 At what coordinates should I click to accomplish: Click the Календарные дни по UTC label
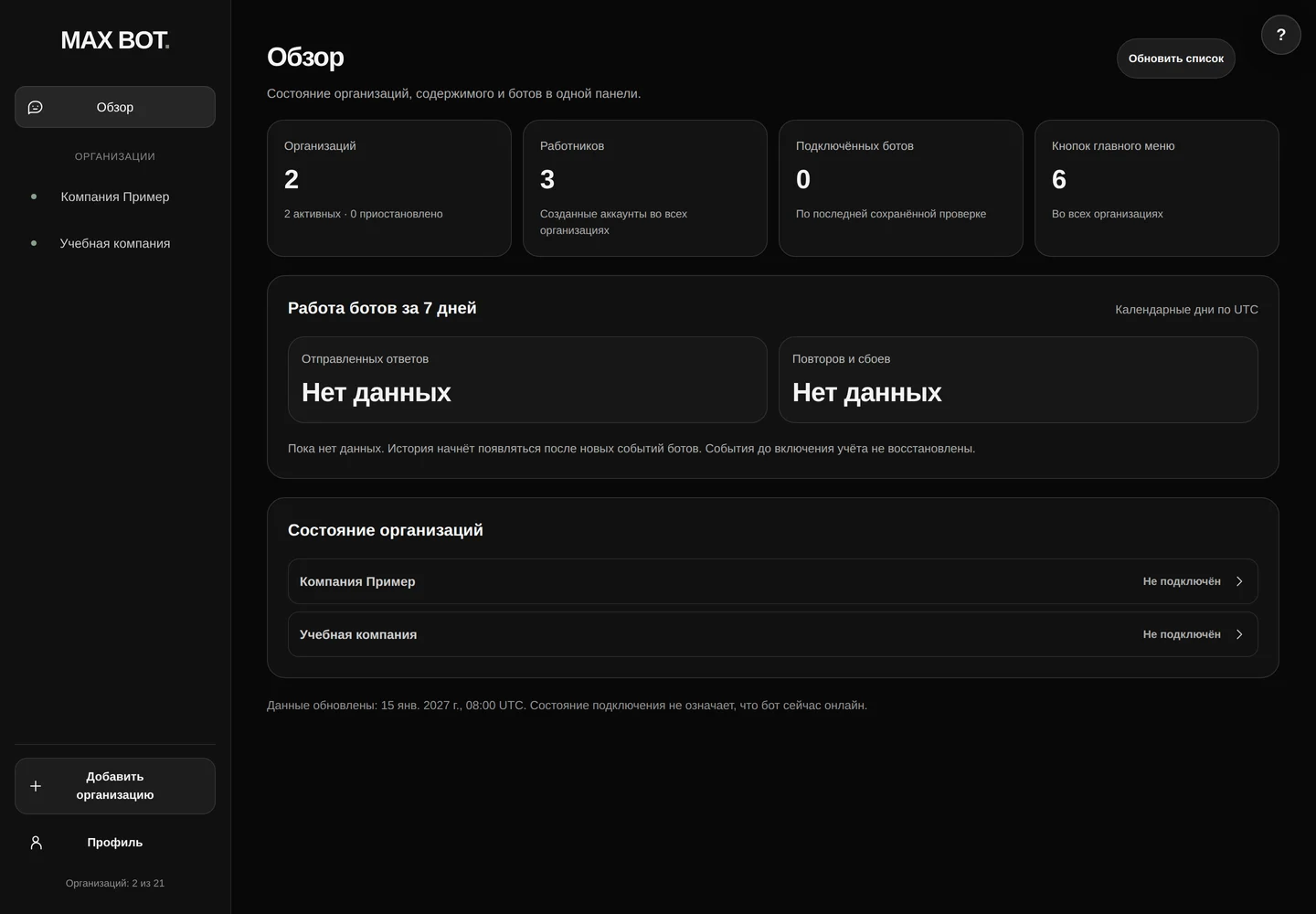(x=1186, y=310)
